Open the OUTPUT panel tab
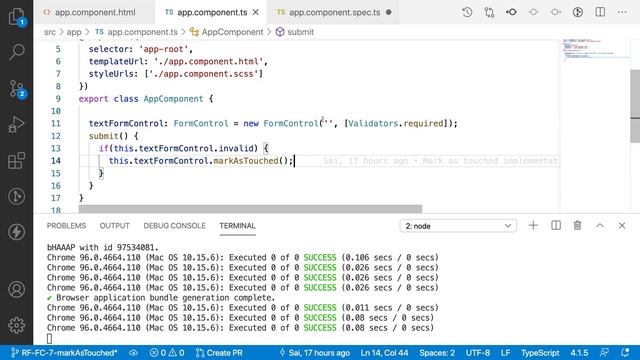Viewport: 640px width, 360px height. point(114,226)
